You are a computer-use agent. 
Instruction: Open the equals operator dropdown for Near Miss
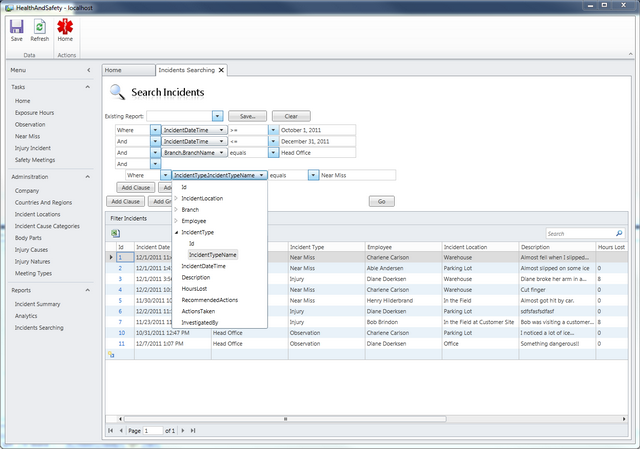pyautogui.click(x=313, y=176)
